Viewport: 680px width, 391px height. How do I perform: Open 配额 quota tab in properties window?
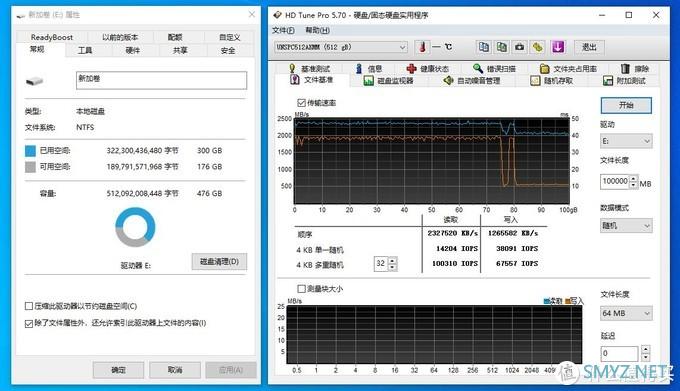pos(175,37)
